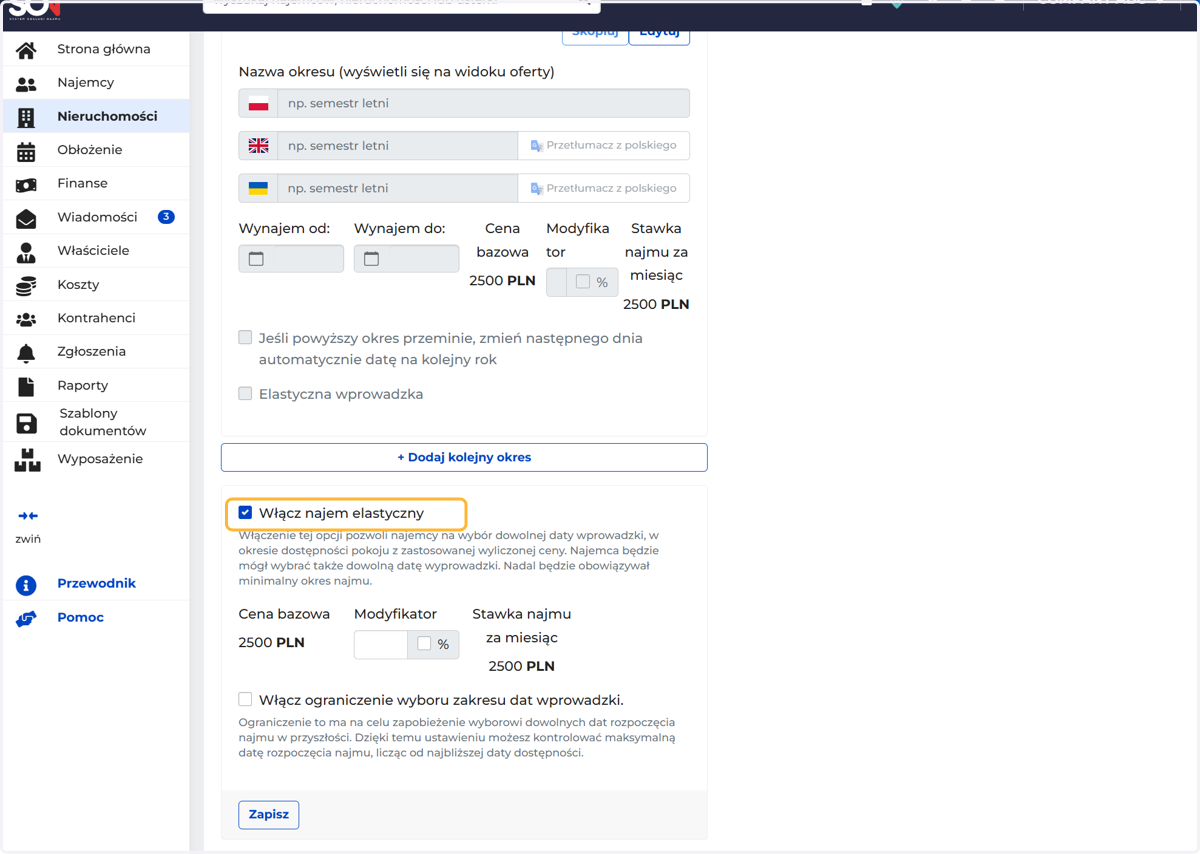This screenshot has width=1200, height=854.
Task: Focus the Ukrainian period name field
Action: pos(398,188)
